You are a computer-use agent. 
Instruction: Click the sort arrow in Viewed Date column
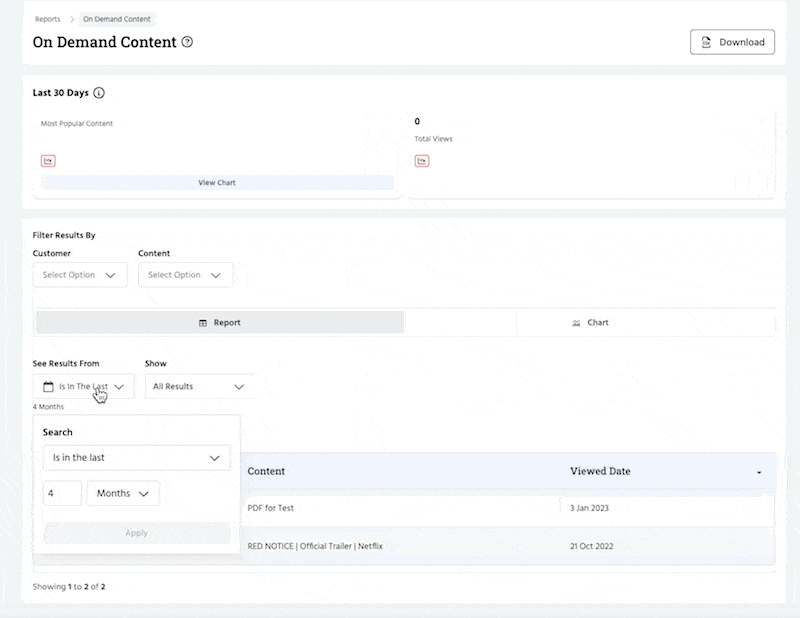coord(759,472)
